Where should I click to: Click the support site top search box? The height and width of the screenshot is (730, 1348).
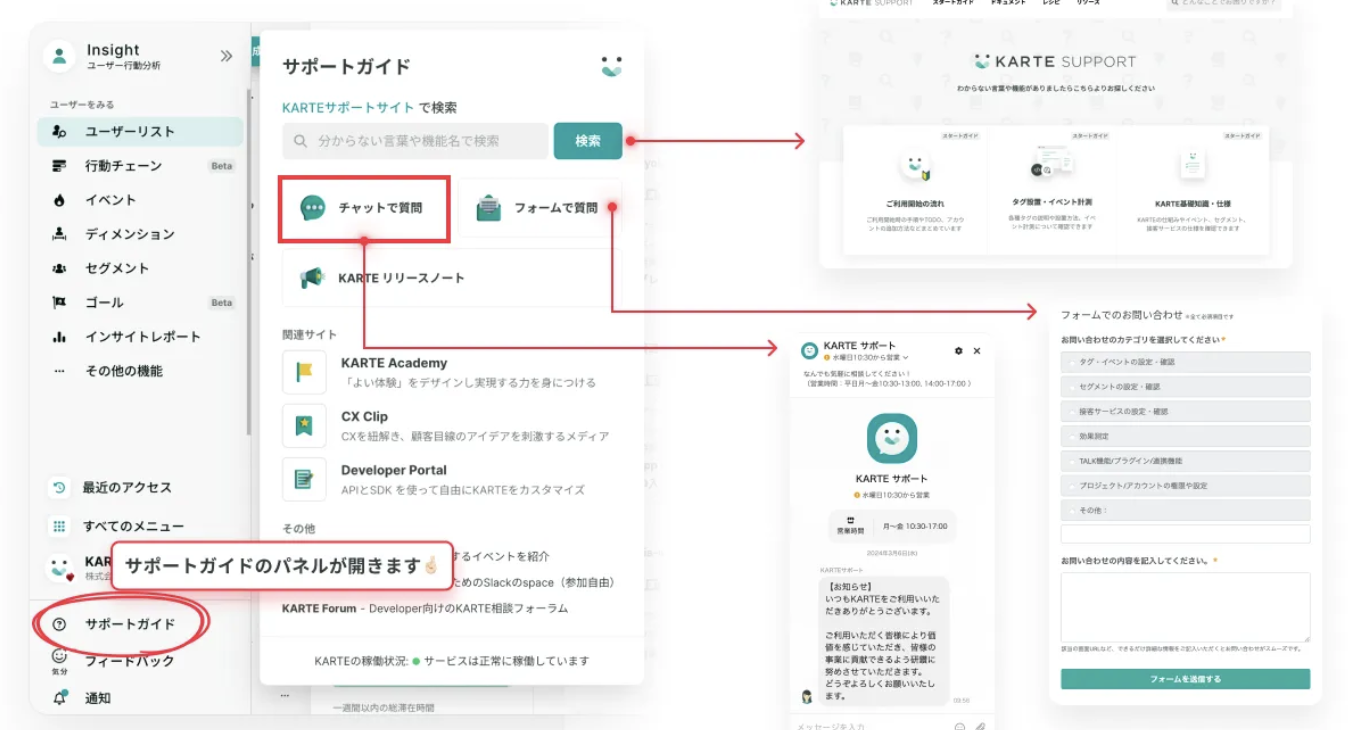click(x=1223, y=4)
